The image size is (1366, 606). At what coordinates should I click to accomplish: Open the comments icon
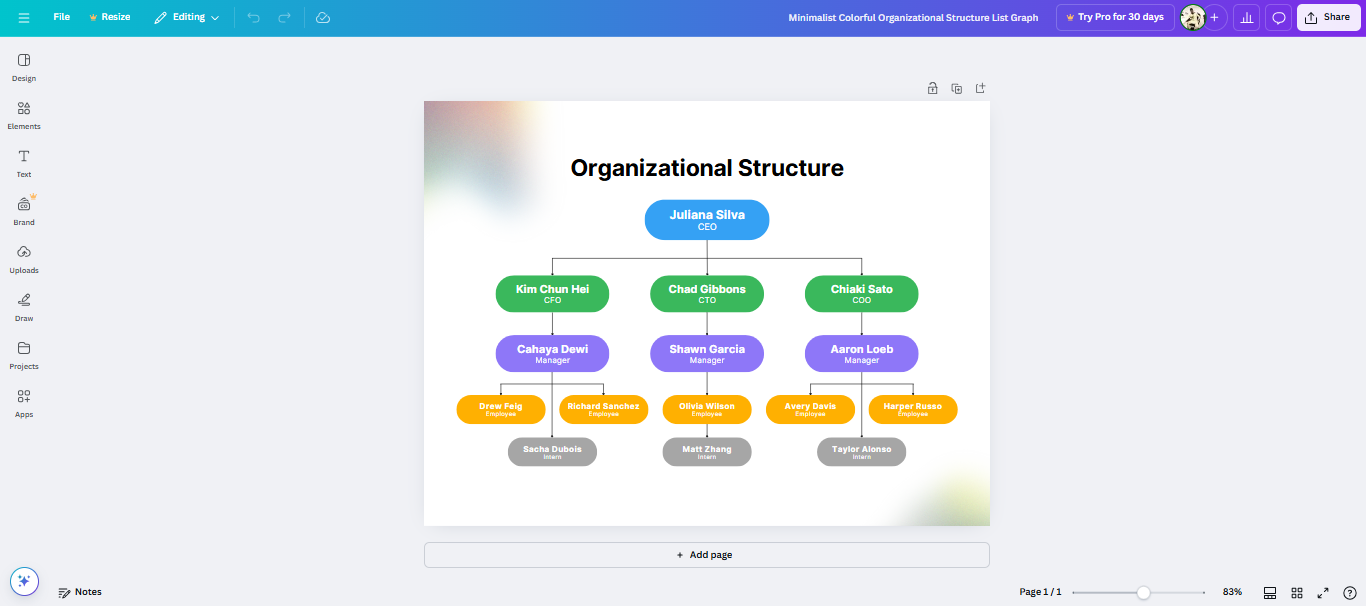coord(1278,18)
